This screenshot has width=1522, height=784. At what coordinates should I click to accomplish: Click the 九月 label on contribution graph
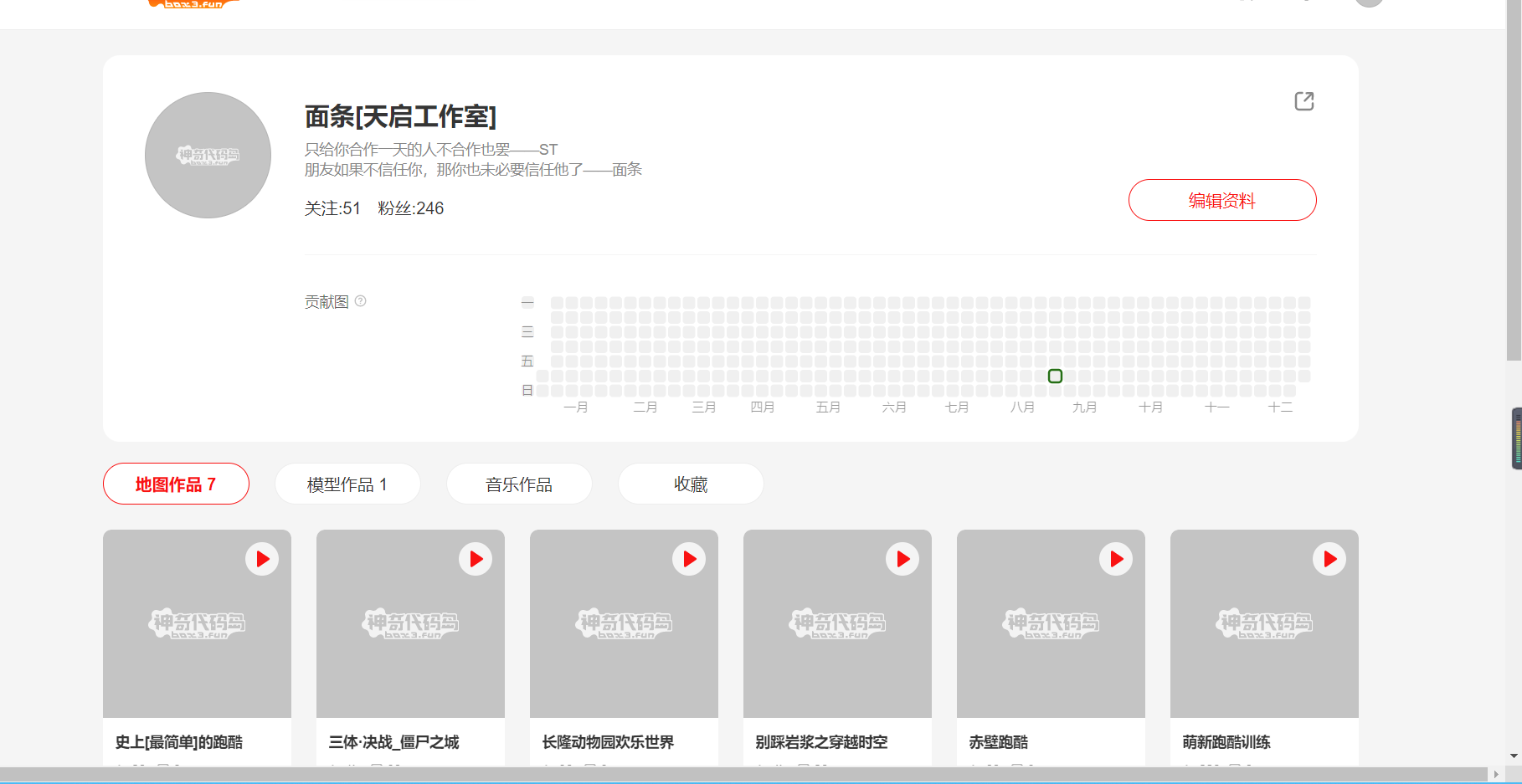(1084, 407)
